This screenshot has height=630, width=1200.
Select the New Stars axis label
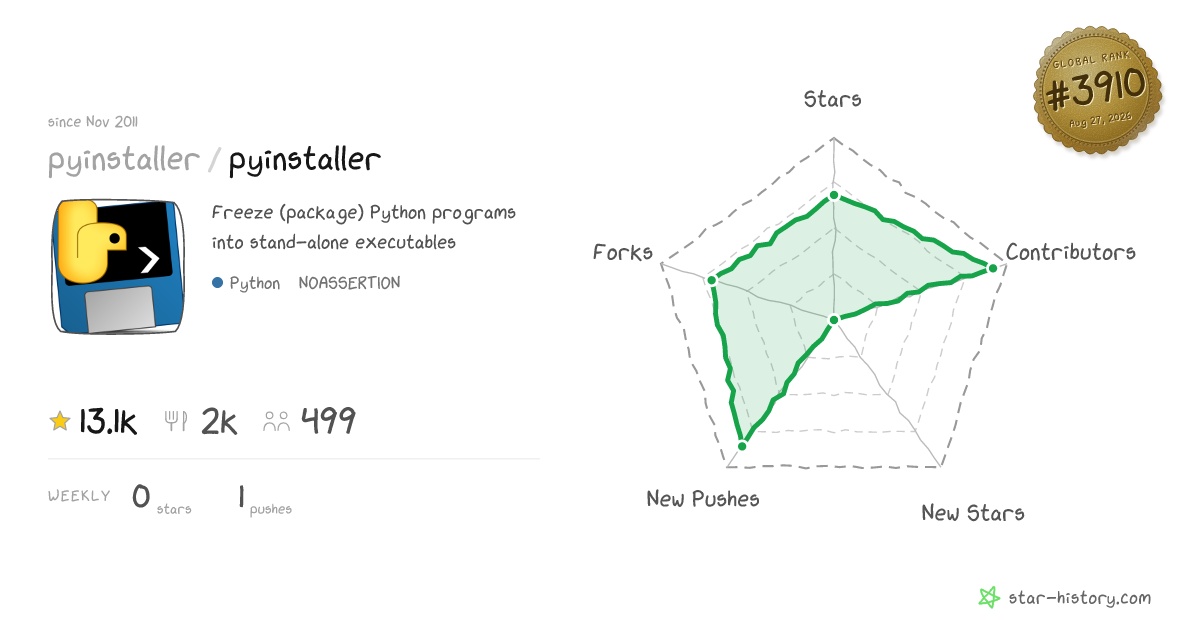coord(973,513)
